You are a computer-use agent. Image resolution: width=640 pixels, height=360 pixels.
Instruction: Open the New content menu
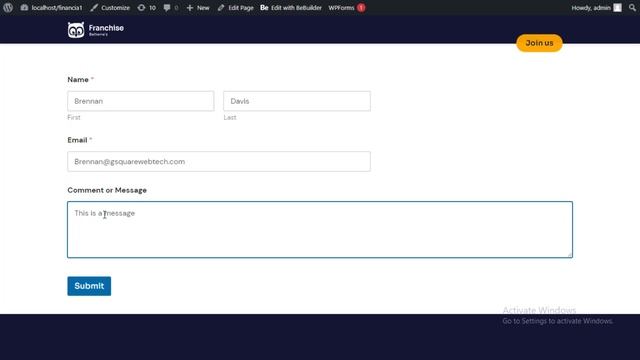[x=198, y=8]
